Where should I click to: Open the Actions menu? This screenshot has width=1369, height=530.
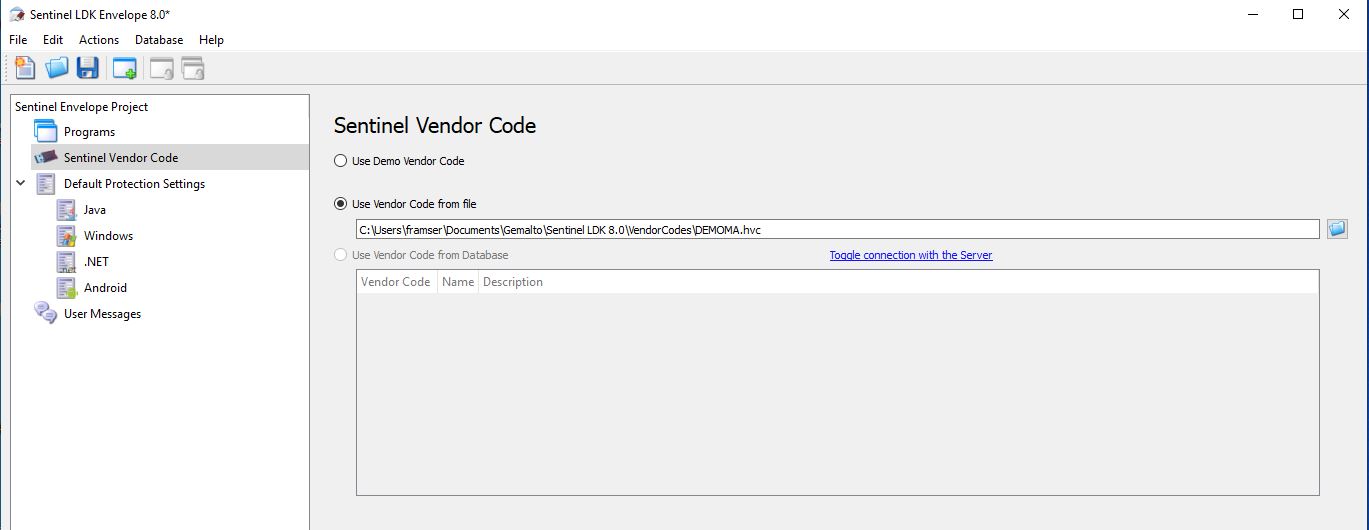99,40
